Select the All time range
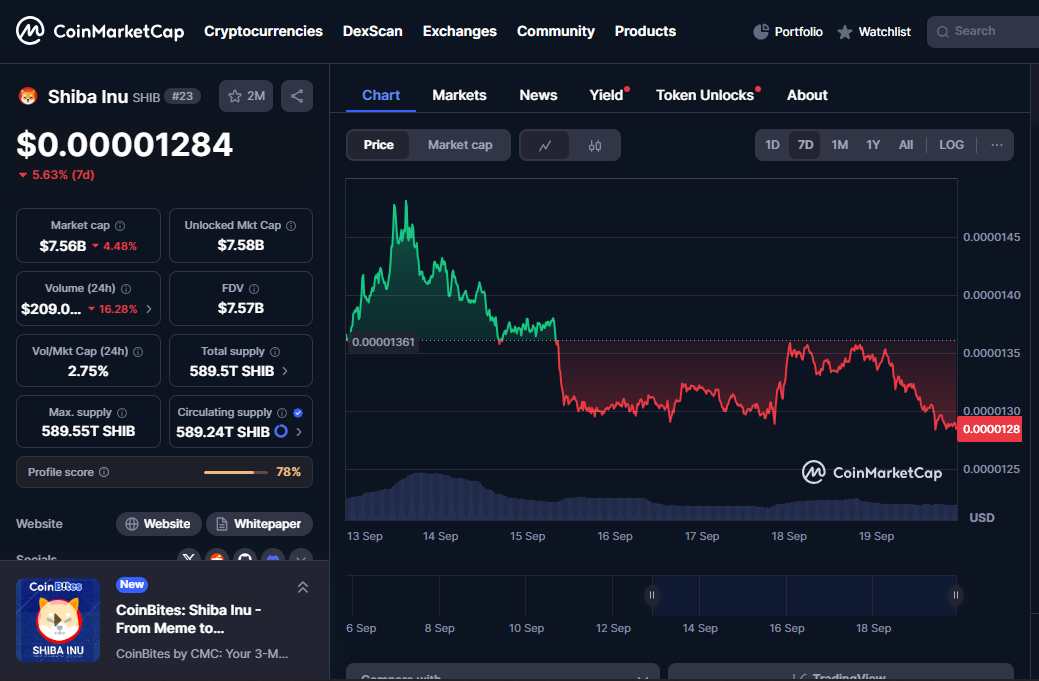Screen dimensions: 1039x681 coord(906,145)
